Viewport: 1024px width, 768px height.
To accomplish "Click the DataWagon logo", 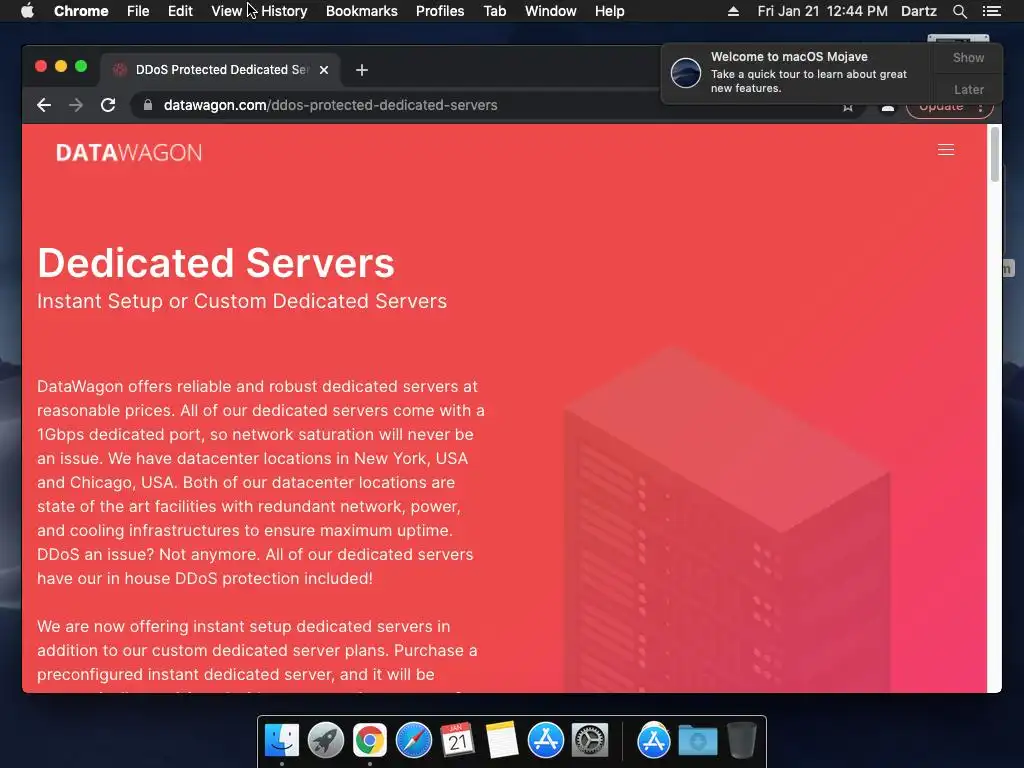I will pos(129,153).
